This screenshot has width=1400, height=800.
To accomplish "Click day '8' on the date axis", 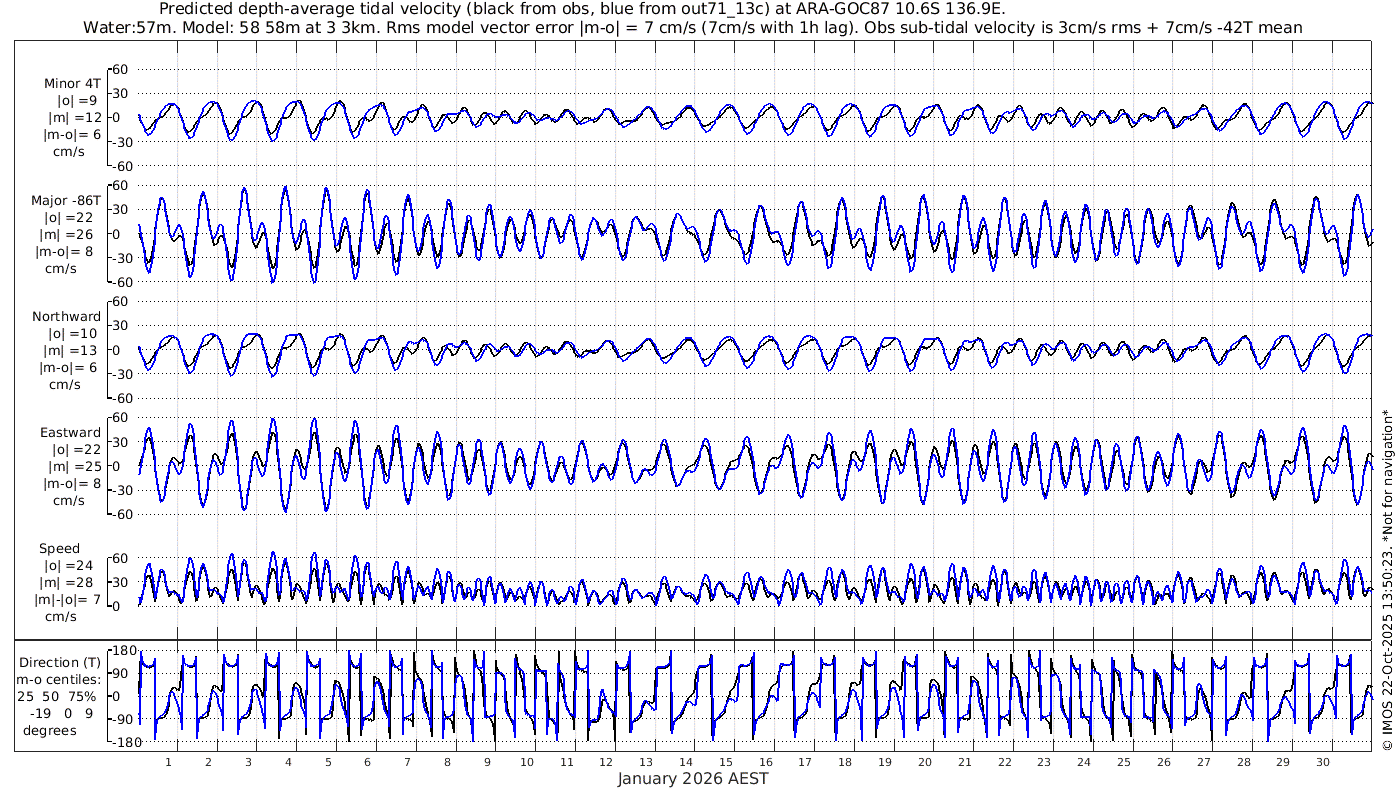I will point(447,761).
